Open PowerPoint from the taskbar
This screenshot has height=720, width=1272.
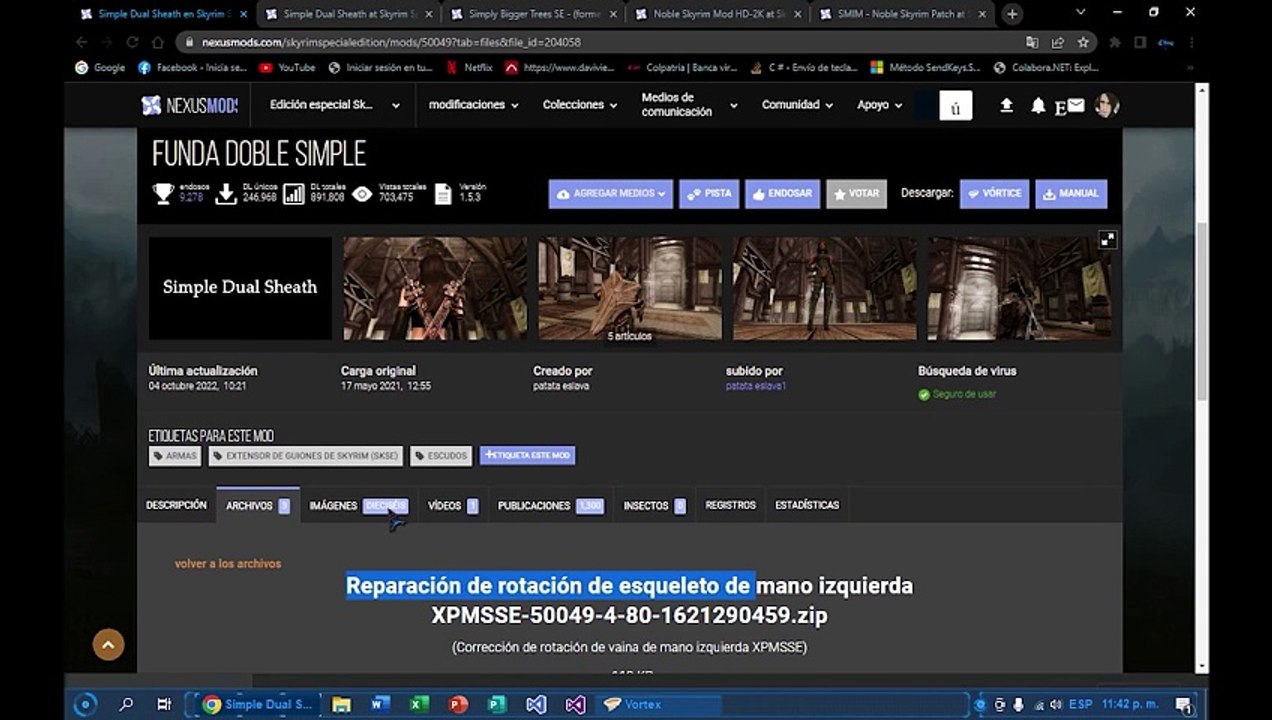(458, 704)
